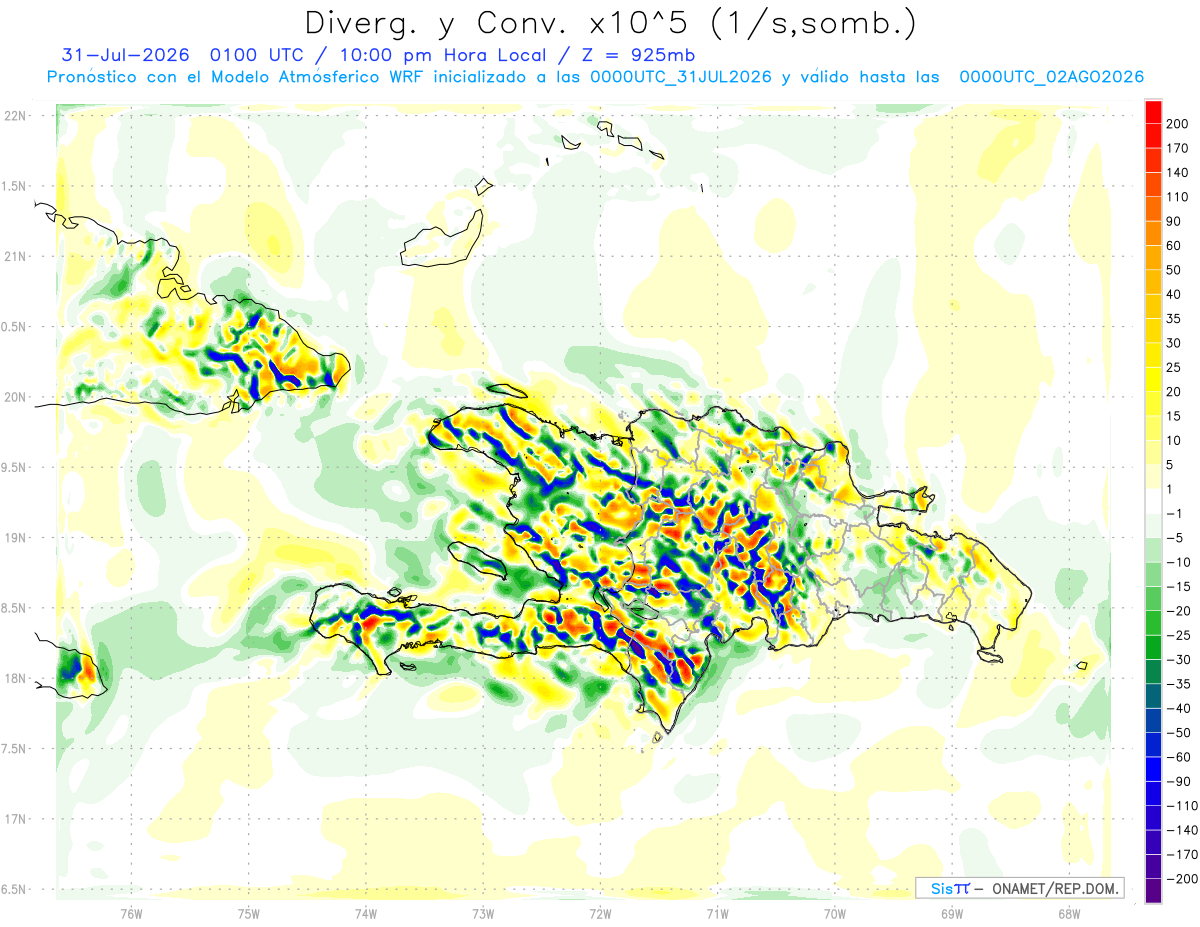Click the valid-until time "0000UTC_02AGO2026"
This screenshot has height=927, width=1200.
pyautogui.click(x=1051, y=77)
